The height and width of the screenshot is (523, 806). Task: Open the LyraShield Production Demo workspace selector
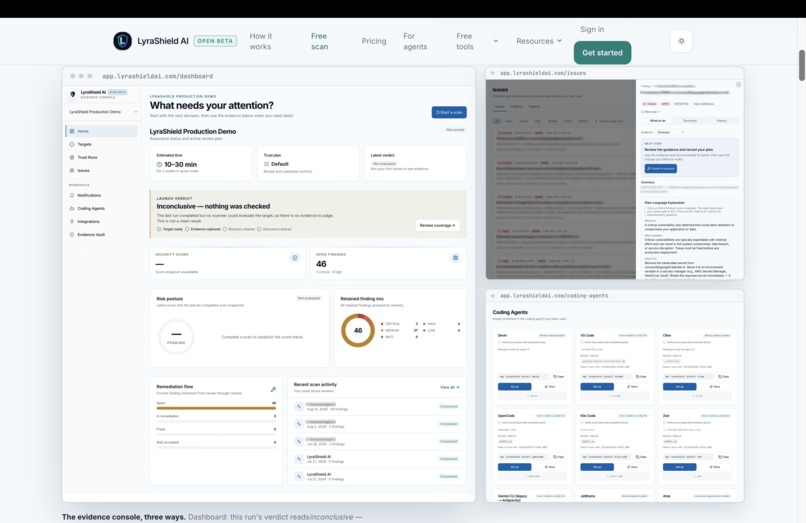coord(103,112)
